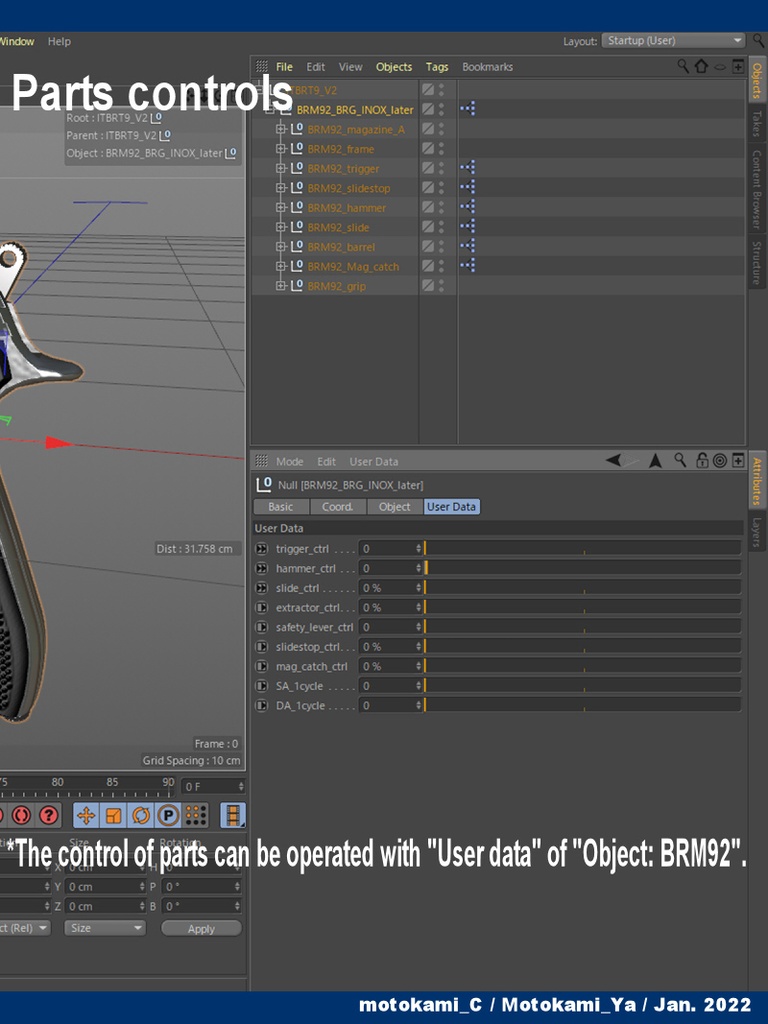Click XPresso tag on BRM92_Mag_catch row

pos(468,266)
